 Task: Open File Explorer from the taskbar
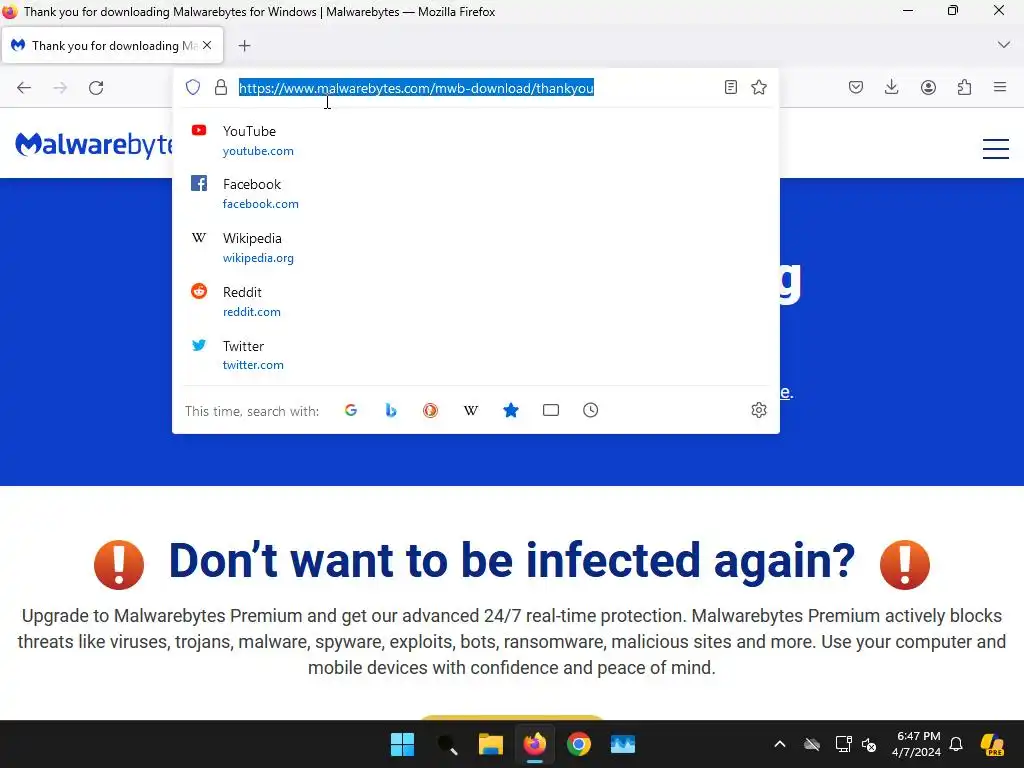click(x=490, y=744)
